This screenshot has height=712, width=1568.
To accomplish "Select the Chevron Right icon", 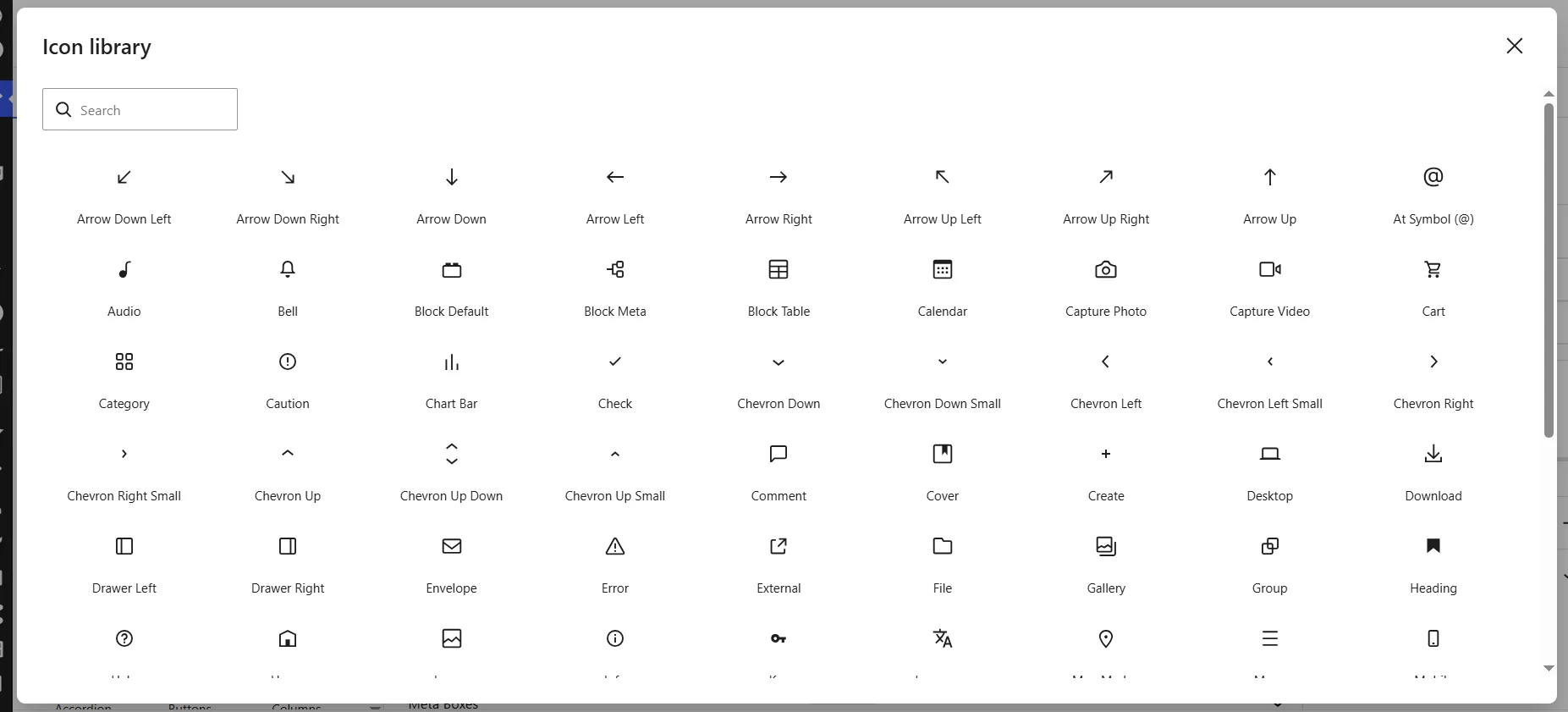I will point(1433,362).
